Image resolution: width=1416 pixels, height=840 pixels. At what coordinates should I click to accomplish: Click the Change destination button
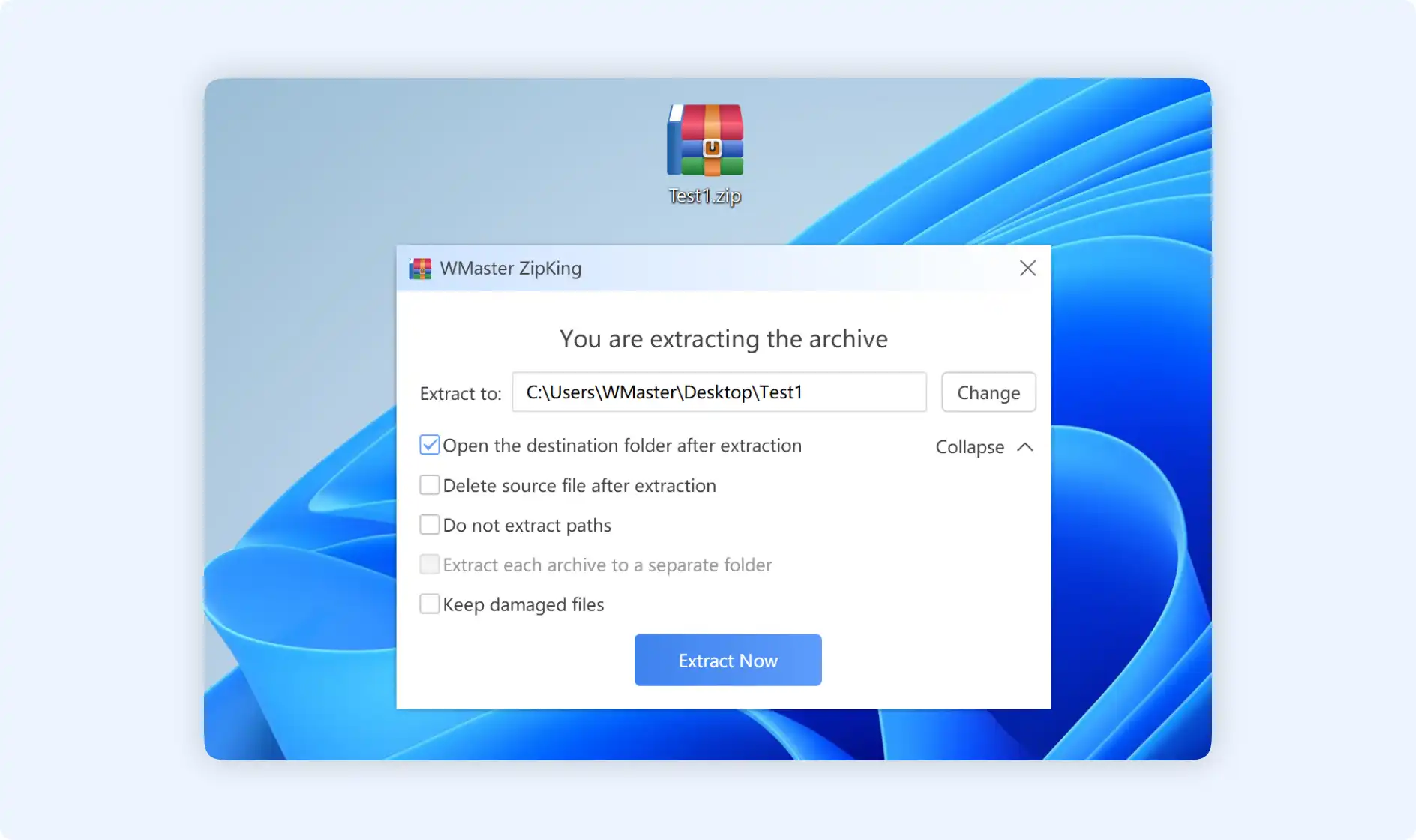tap(988, 391)
